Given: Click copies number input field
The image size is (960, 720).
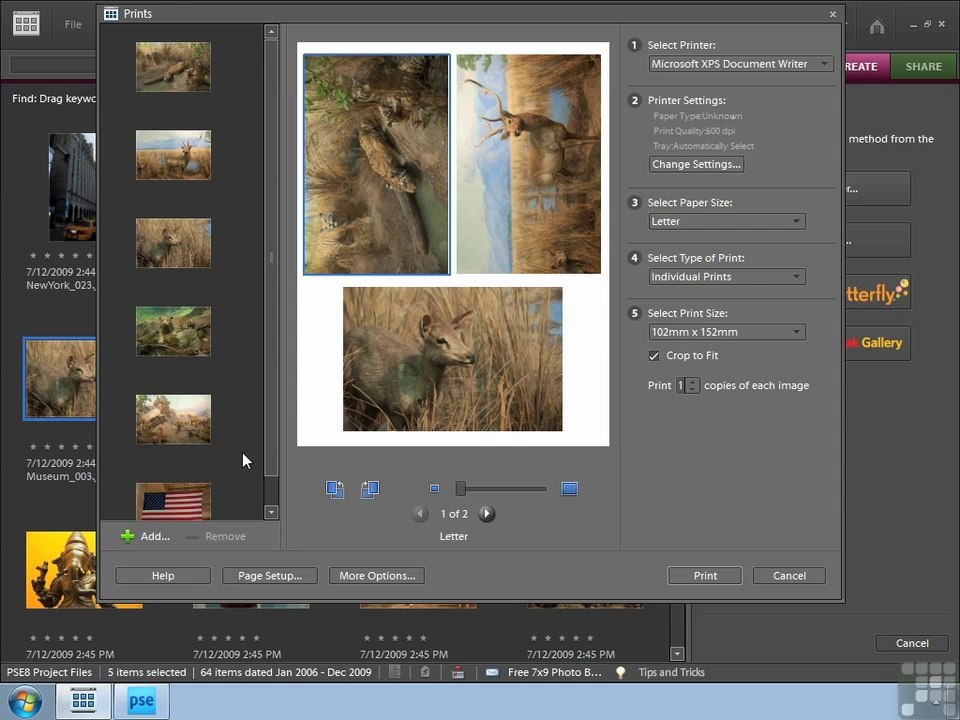Looking at the screenshot, I should tap(680, 386).
